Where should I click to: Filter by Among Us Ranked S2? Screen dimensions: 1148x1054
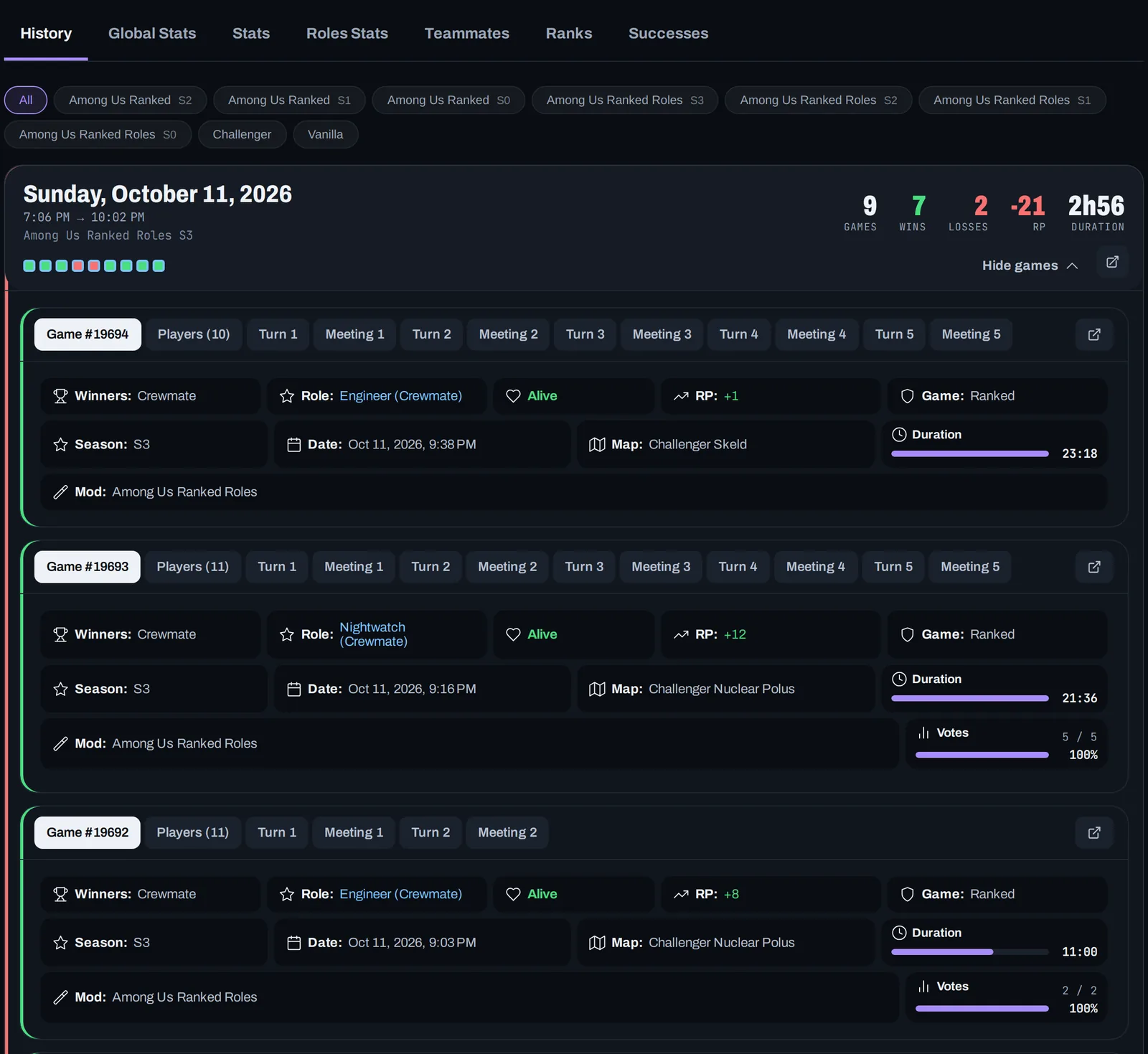coord(130,100)
